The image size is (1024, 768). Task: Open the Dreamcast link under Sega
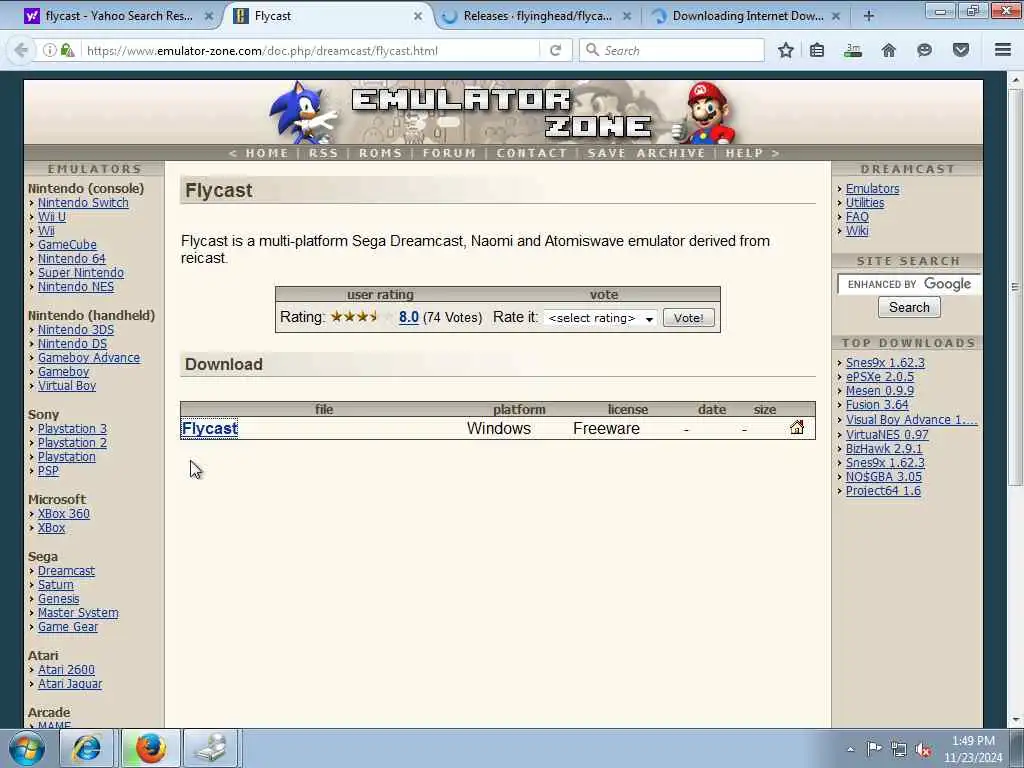click(66, 571)
